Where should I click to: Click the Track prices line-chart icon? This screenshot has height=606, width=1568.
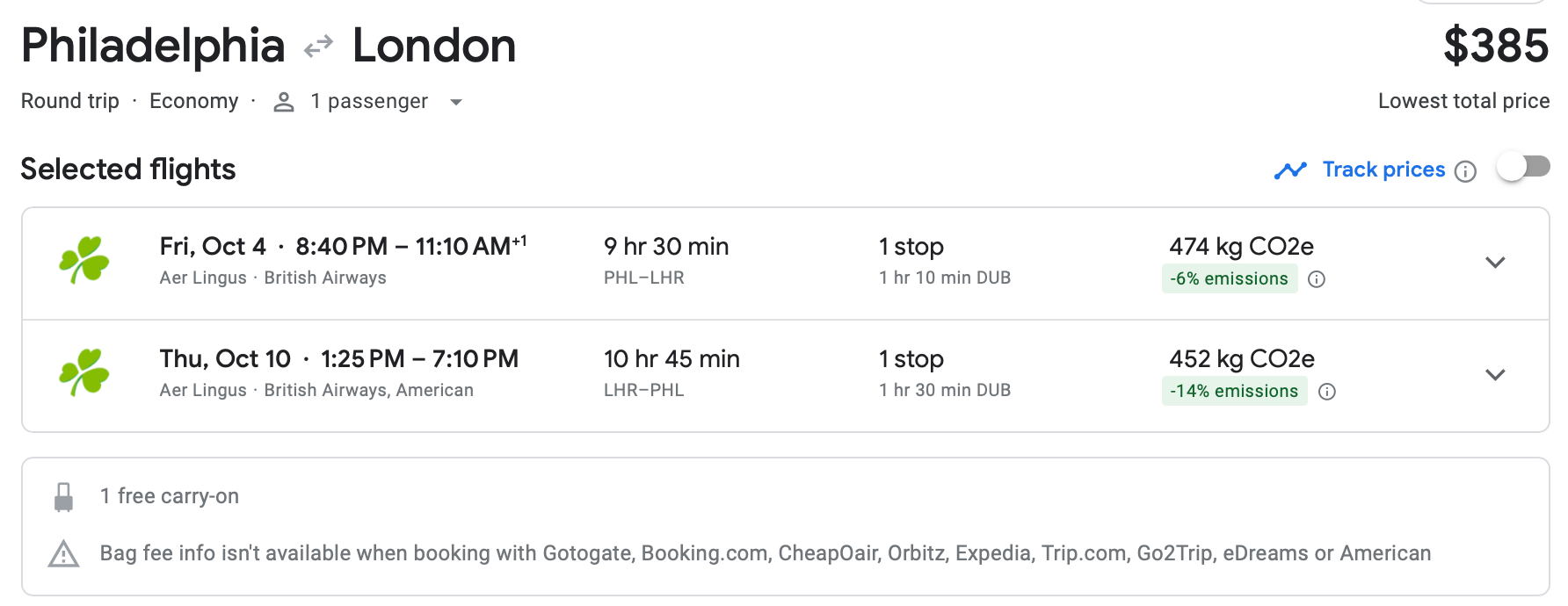pos(1291,170)
